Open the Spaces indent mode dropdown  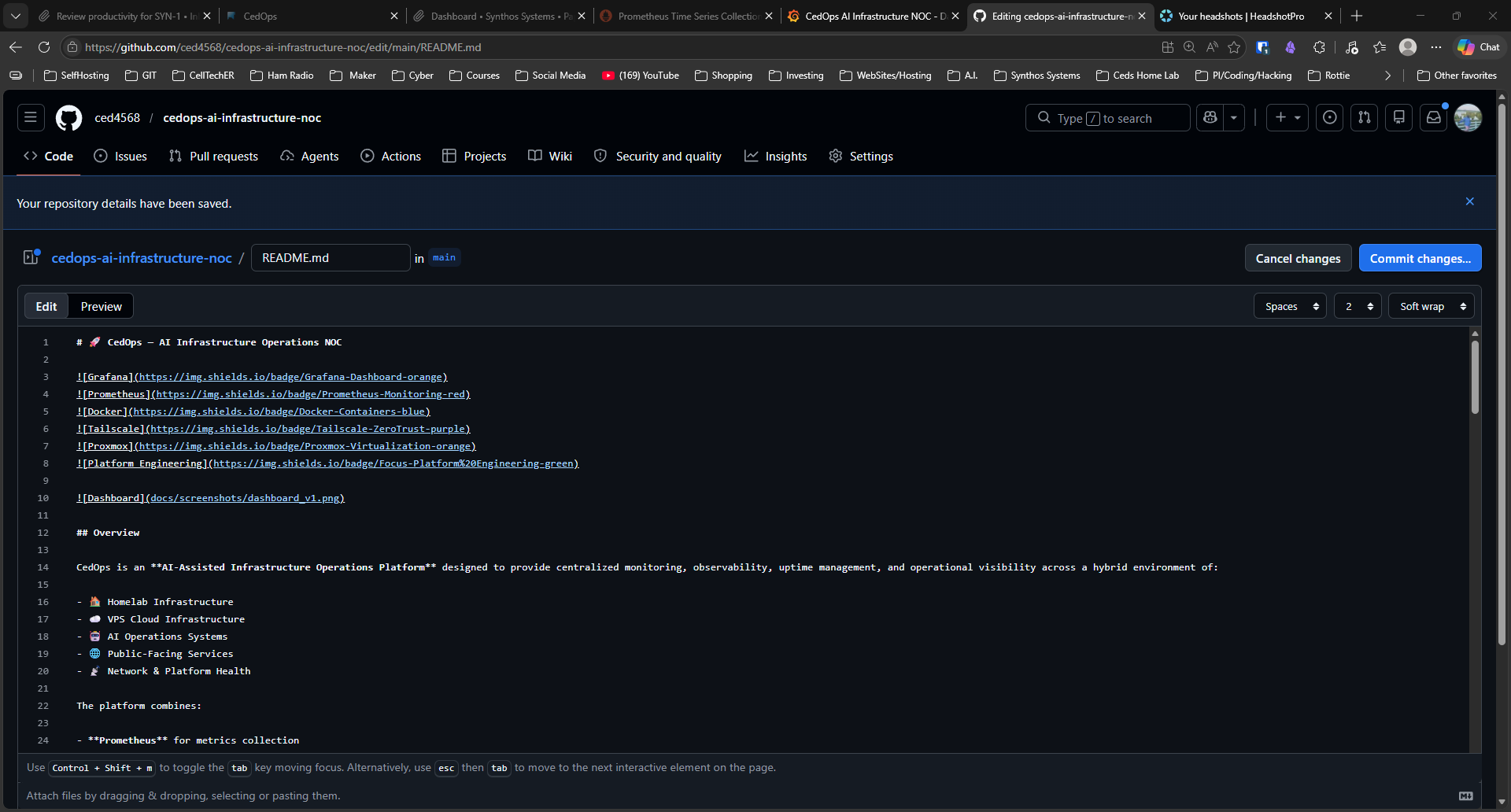point(1290,306)
